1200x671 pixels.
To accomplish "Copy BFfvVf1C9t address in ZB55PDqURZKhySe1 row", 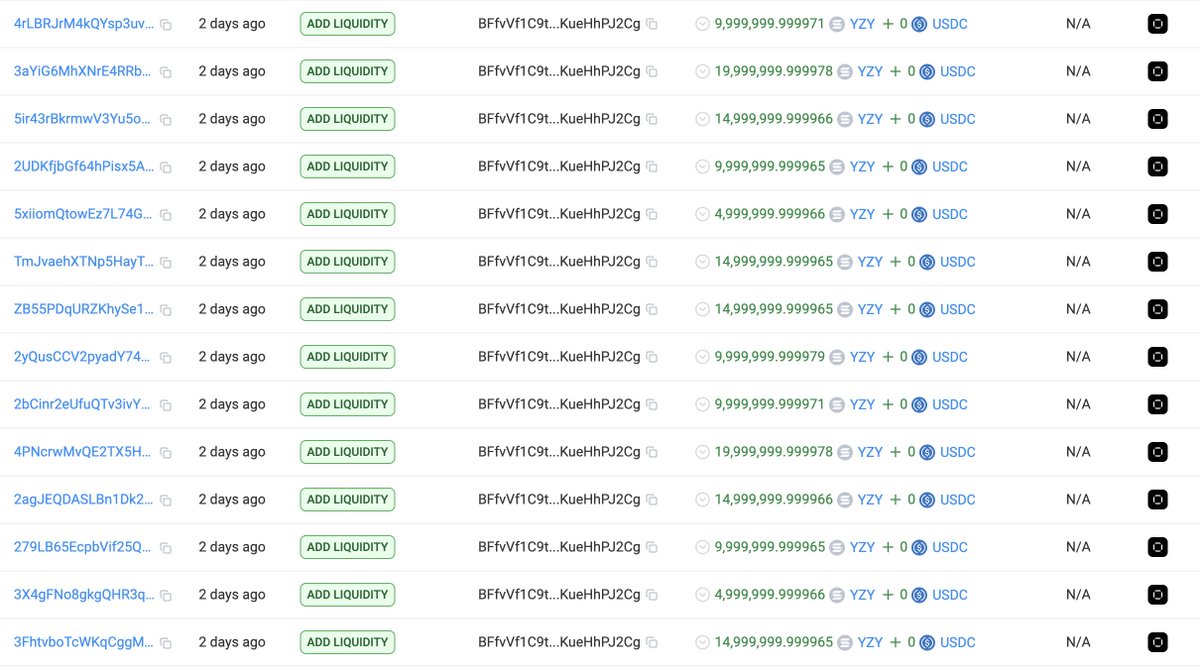I will [x=652, y=309].
